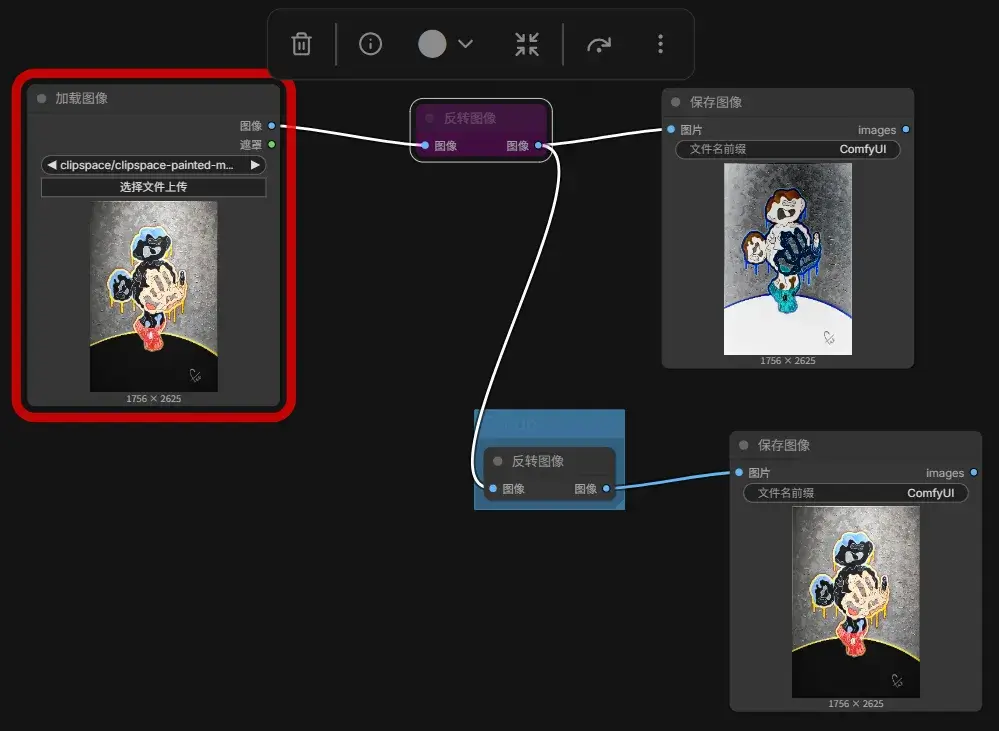Viewport: 999px width, 731px height.
Task: Click green 遮罩 output port
Action: 272,145
